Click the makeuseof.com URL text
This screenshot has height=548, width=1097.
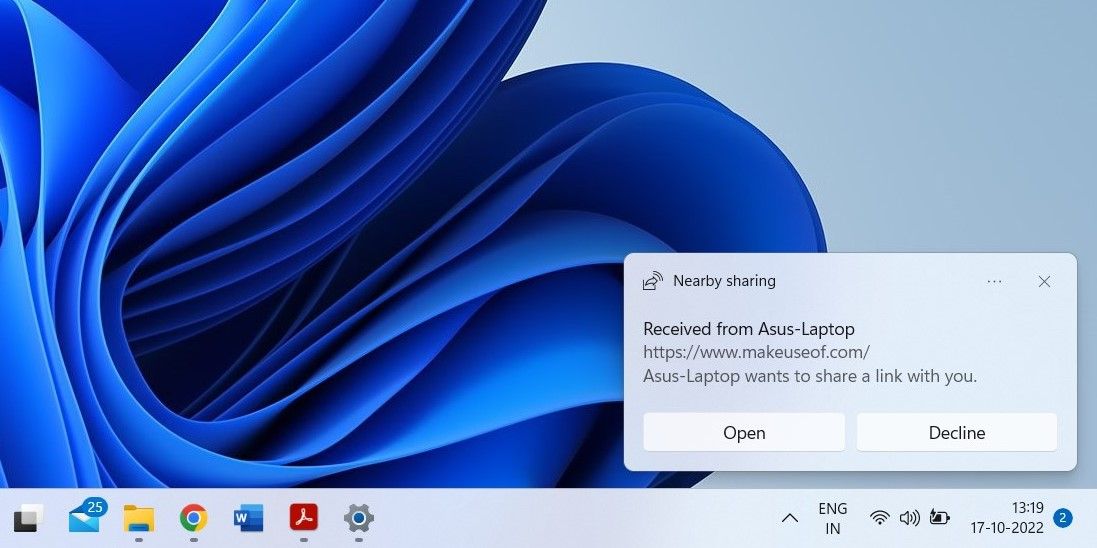pyautogui.click(x=756, y=352)
